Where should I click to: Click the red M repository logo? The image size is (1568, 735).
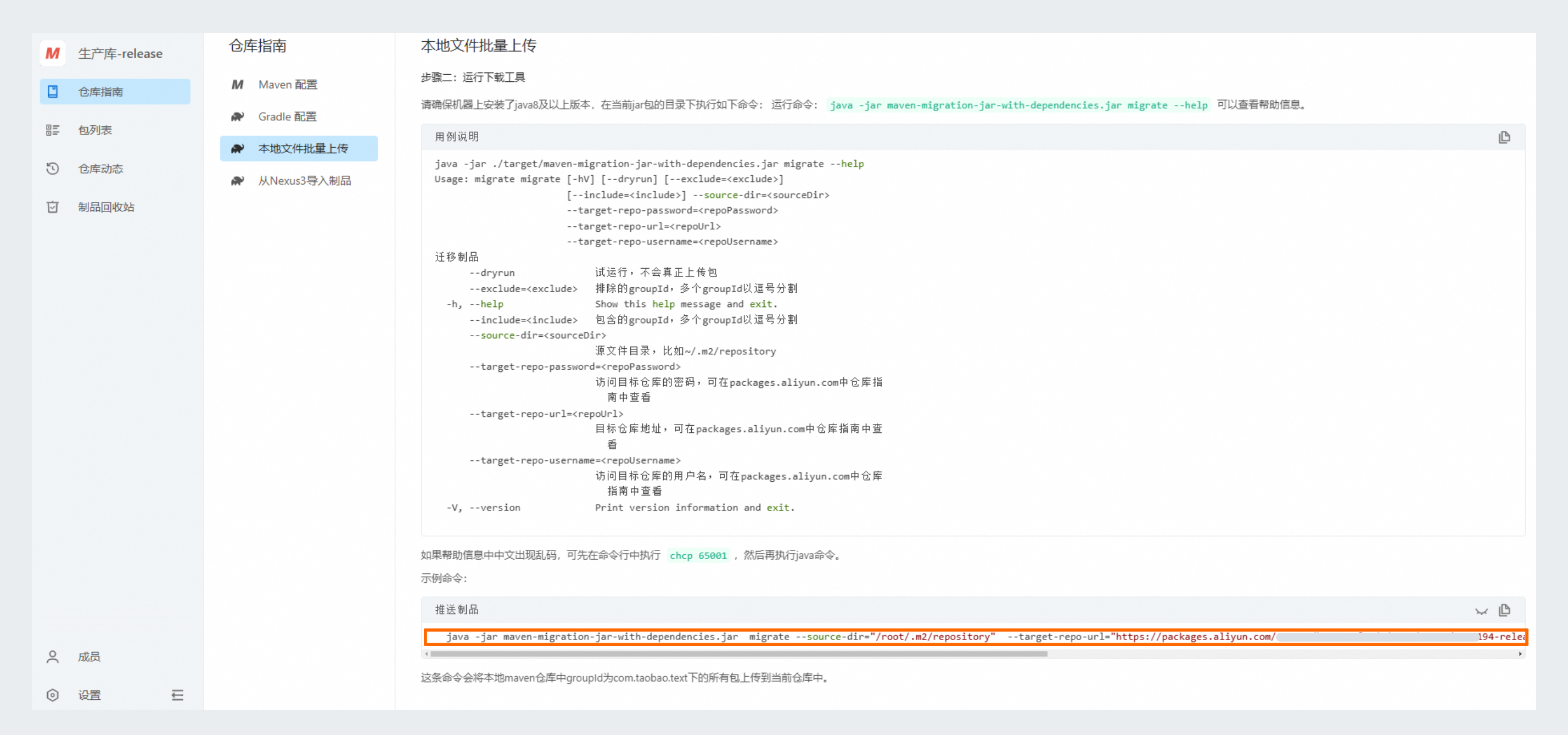click(x=53, y=54)
